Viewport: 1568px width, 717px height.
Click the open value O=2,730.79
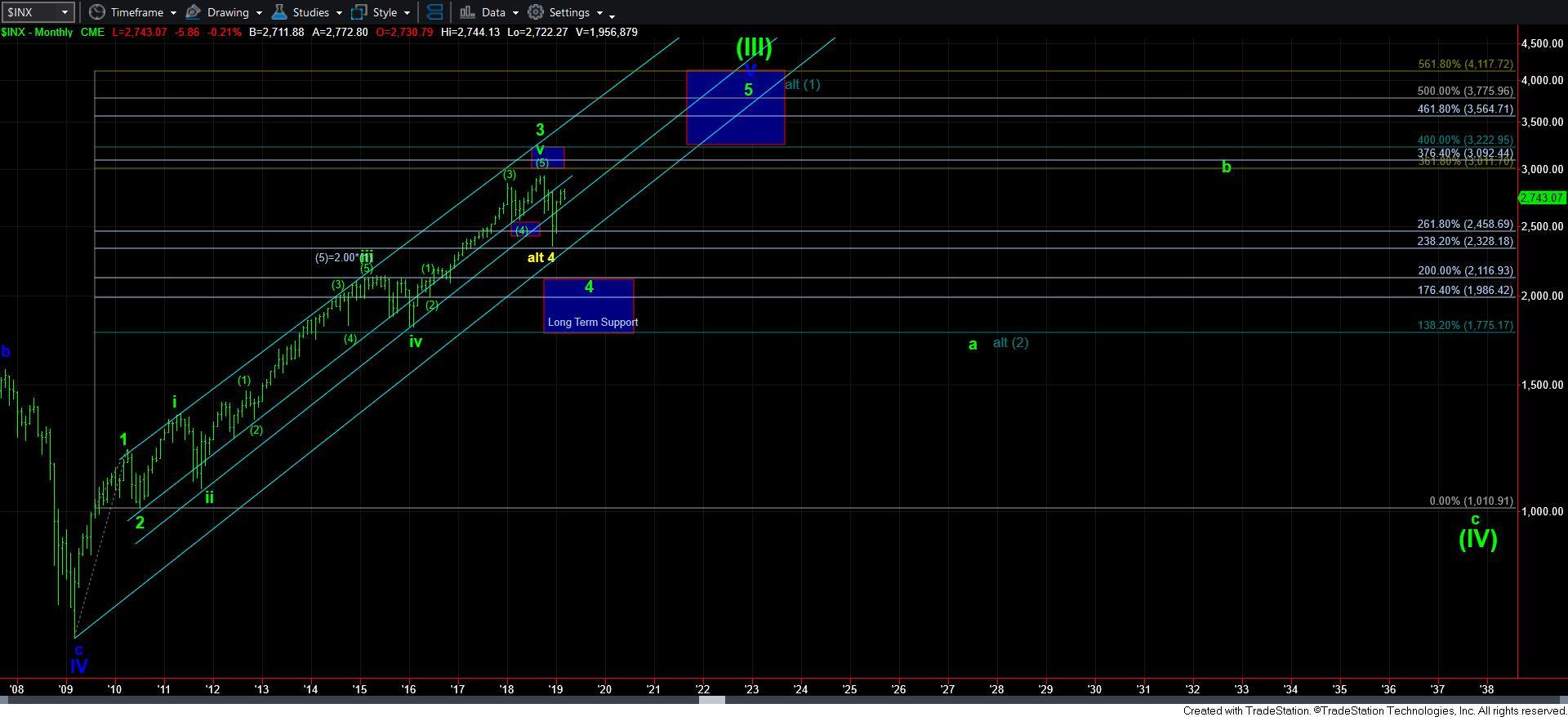(x=404, y=32)
